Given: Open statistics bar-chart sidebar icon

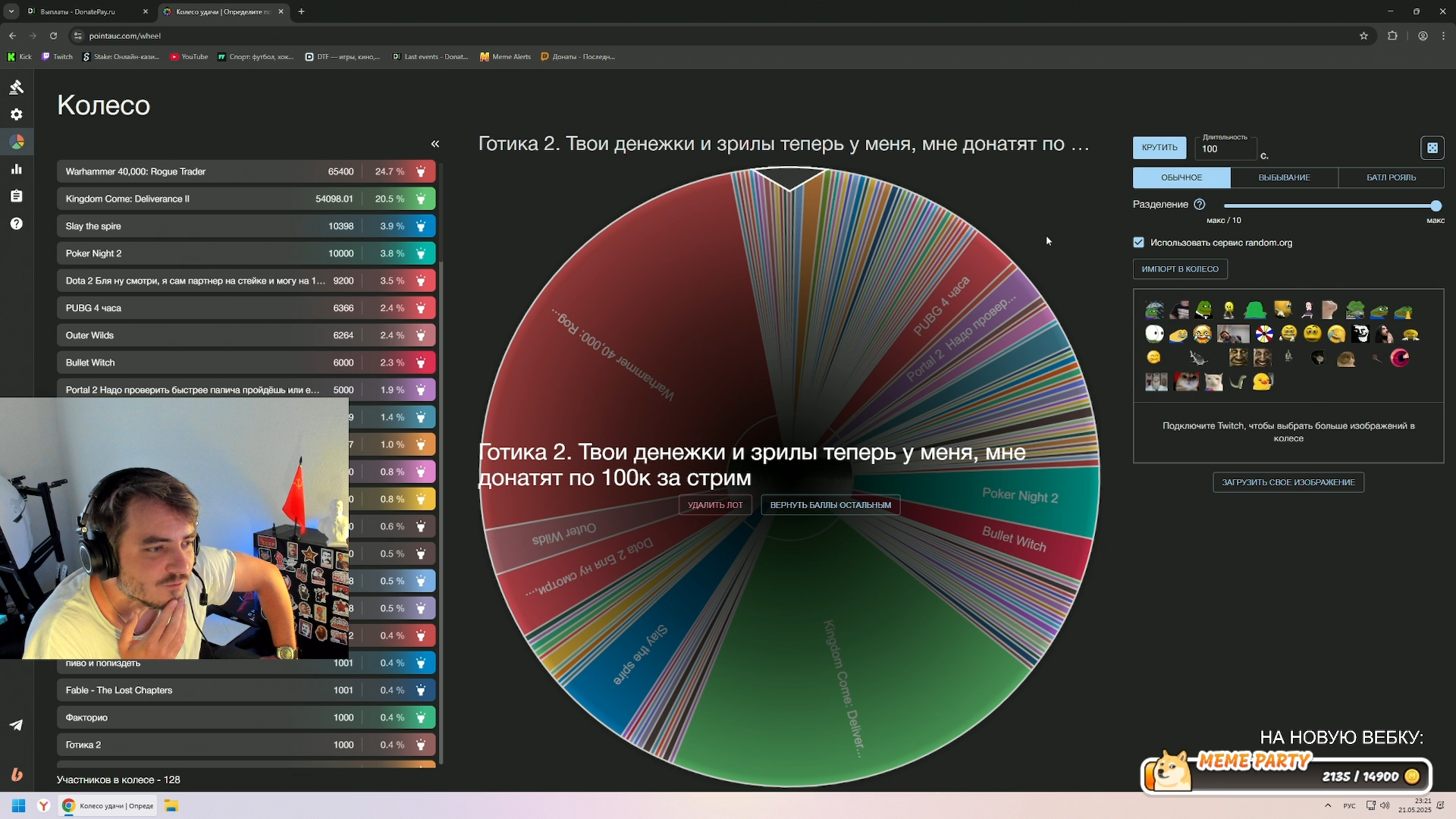Looking at the screenshot, I should (17, 169).
